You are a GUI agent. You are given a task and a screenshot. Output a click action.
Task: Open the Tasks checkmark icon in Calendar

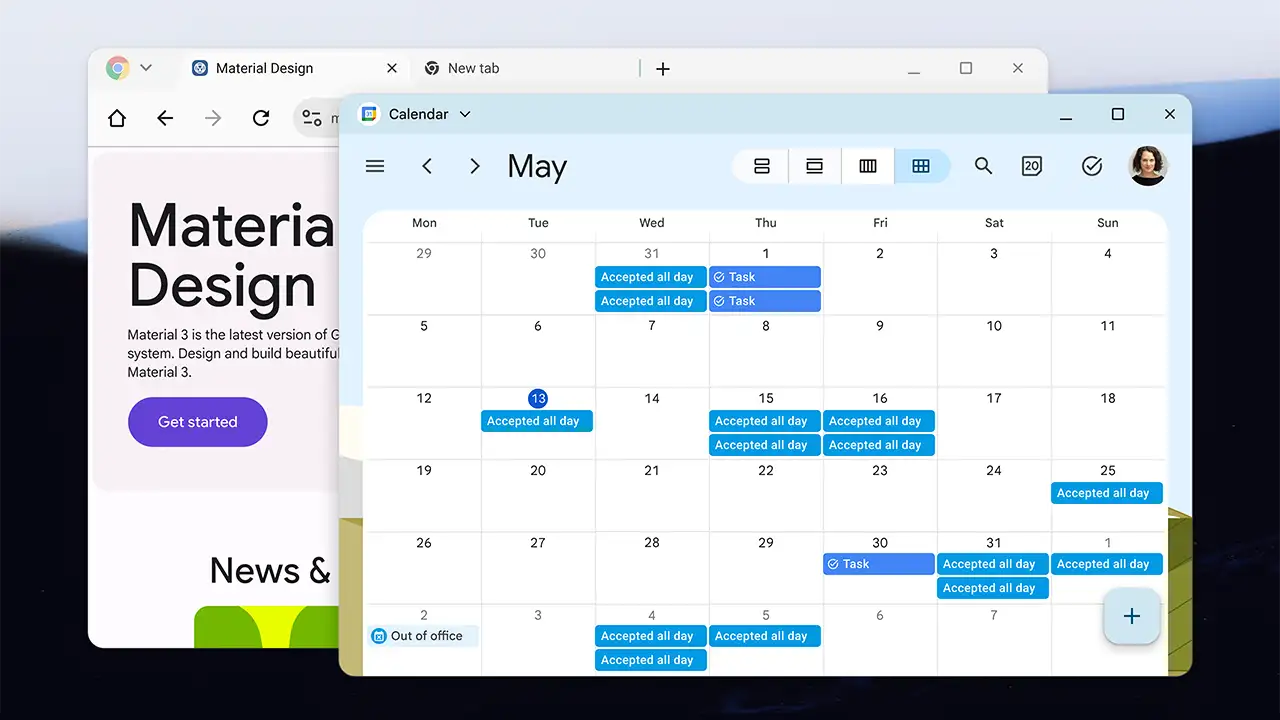1092,166
